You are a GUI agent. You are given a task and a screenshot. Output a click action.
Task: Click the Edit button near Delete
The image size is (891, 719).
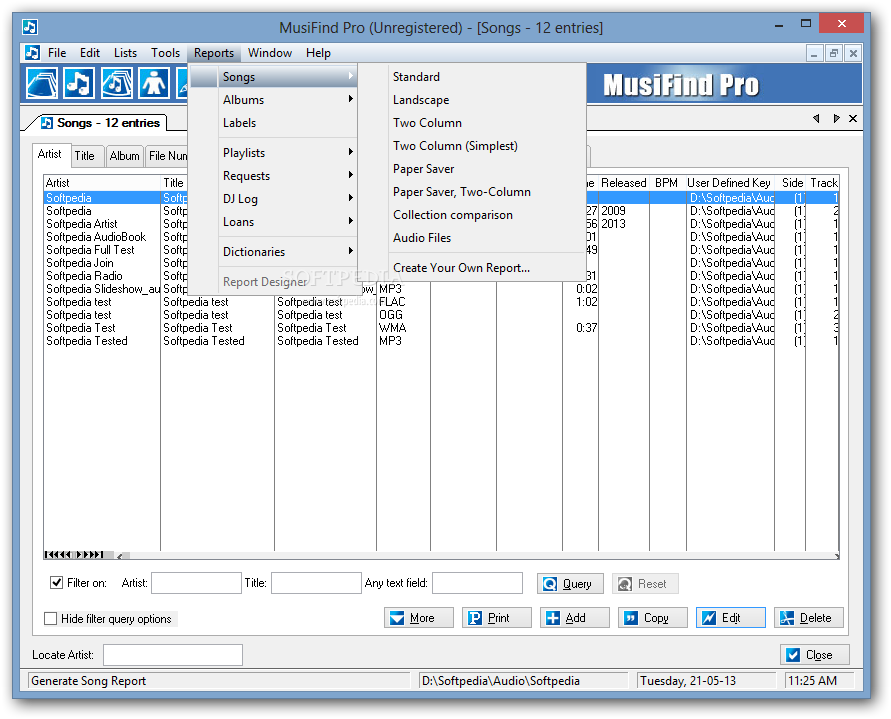pyautogui.click(x=731, y=618)
